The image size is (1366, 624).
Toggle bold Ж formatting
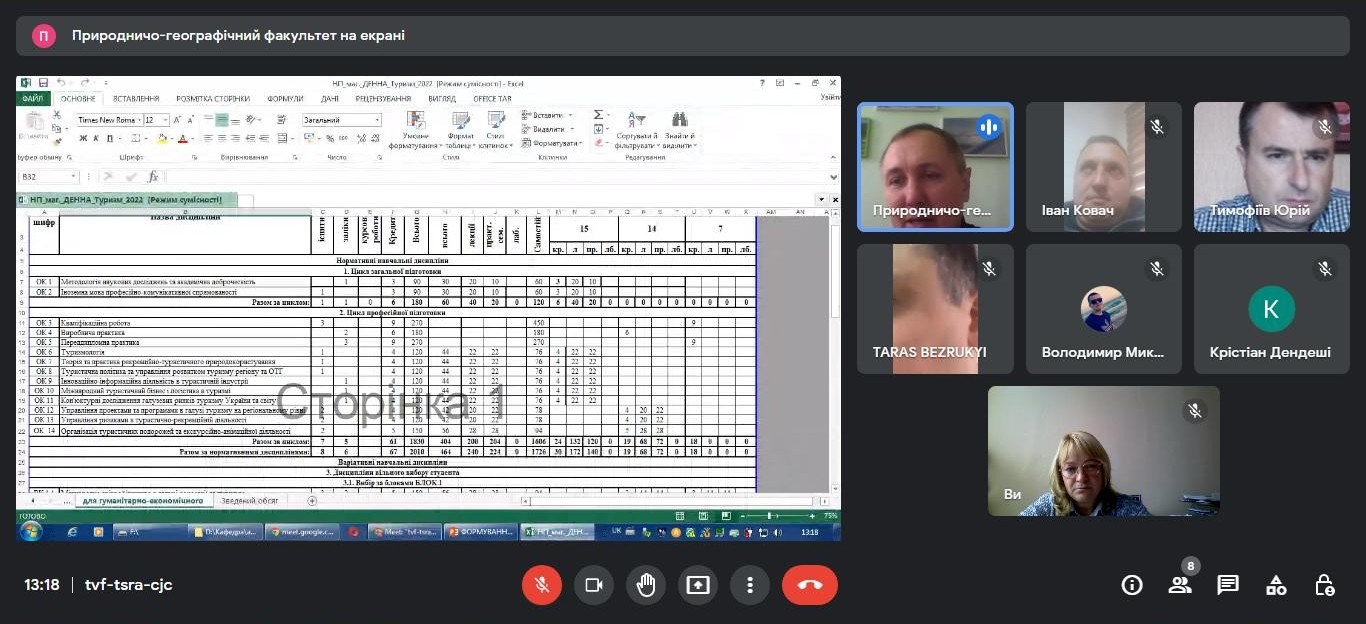click(x=83, y=138)
